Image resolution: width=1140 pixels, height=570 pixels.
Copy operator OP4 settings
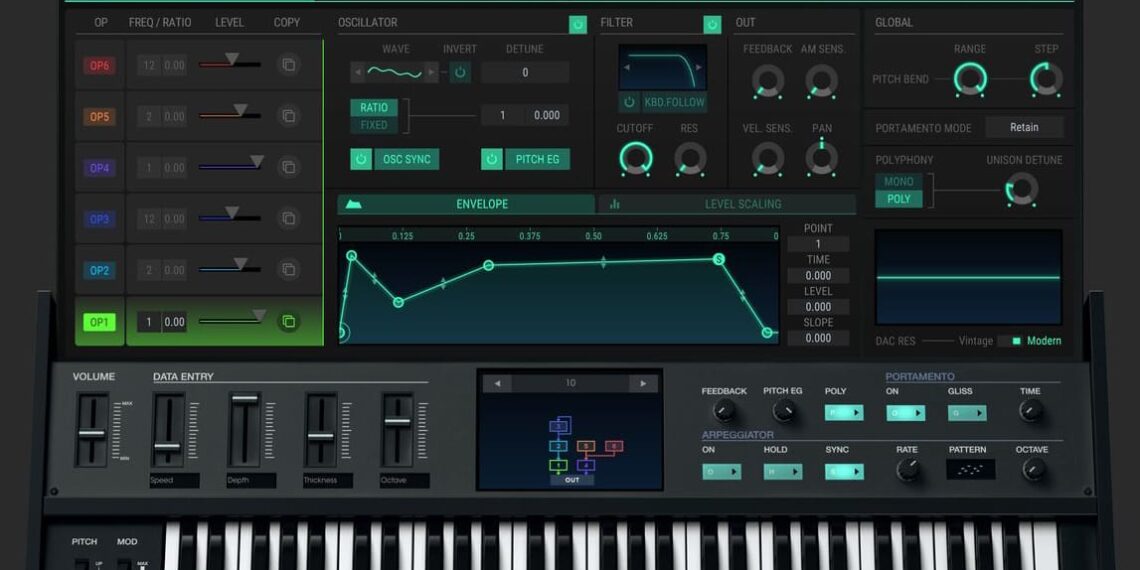point(289,167)
